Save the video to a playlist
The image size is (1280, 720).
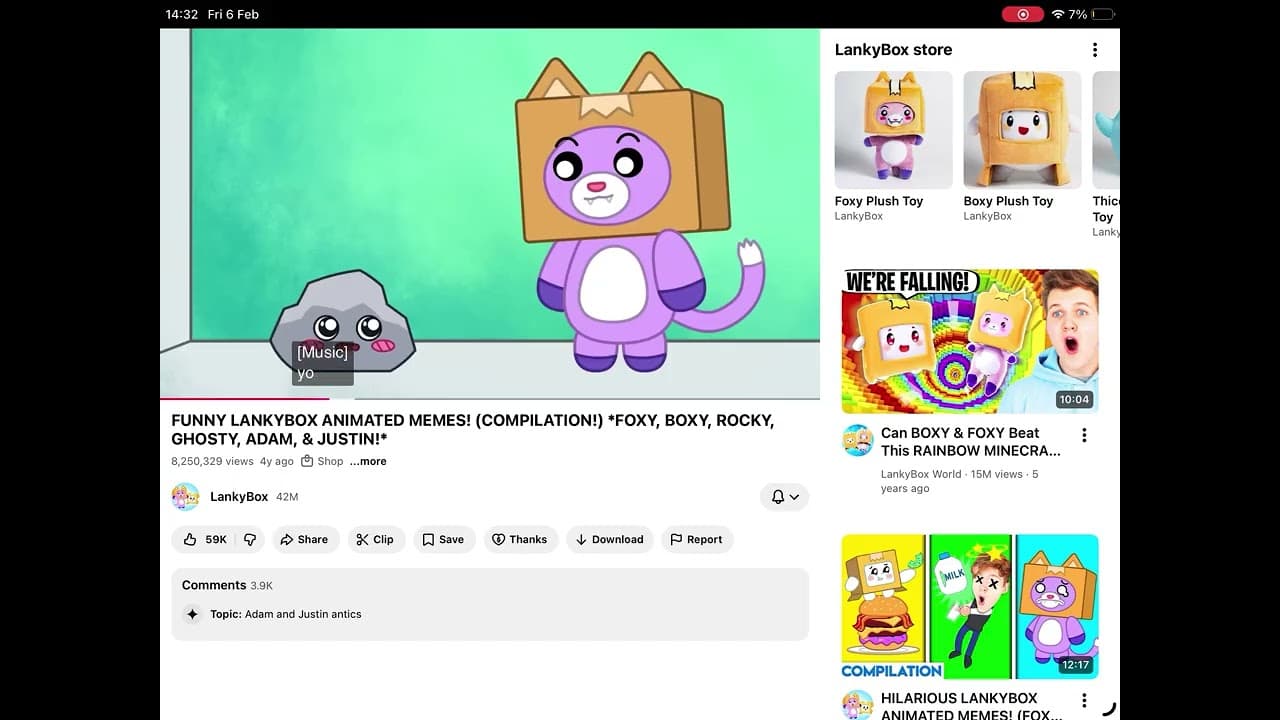pos(443,539)
